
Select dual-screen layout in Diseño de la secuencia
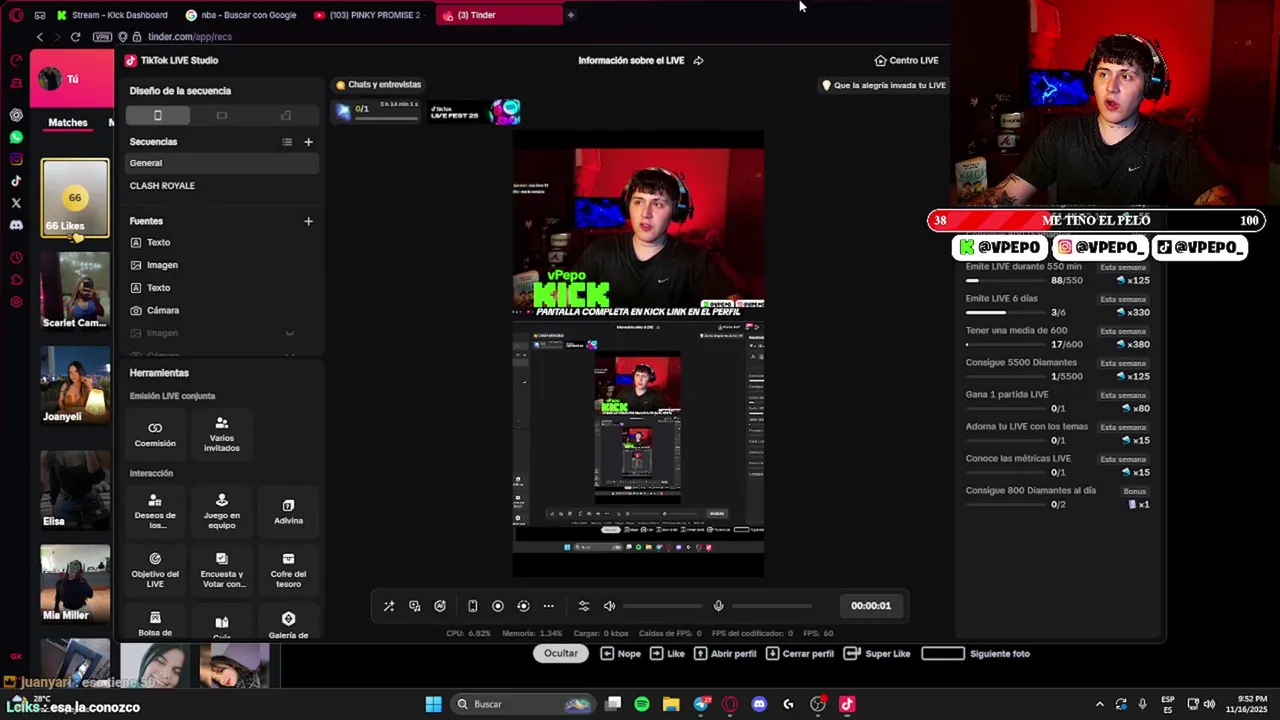286,115
